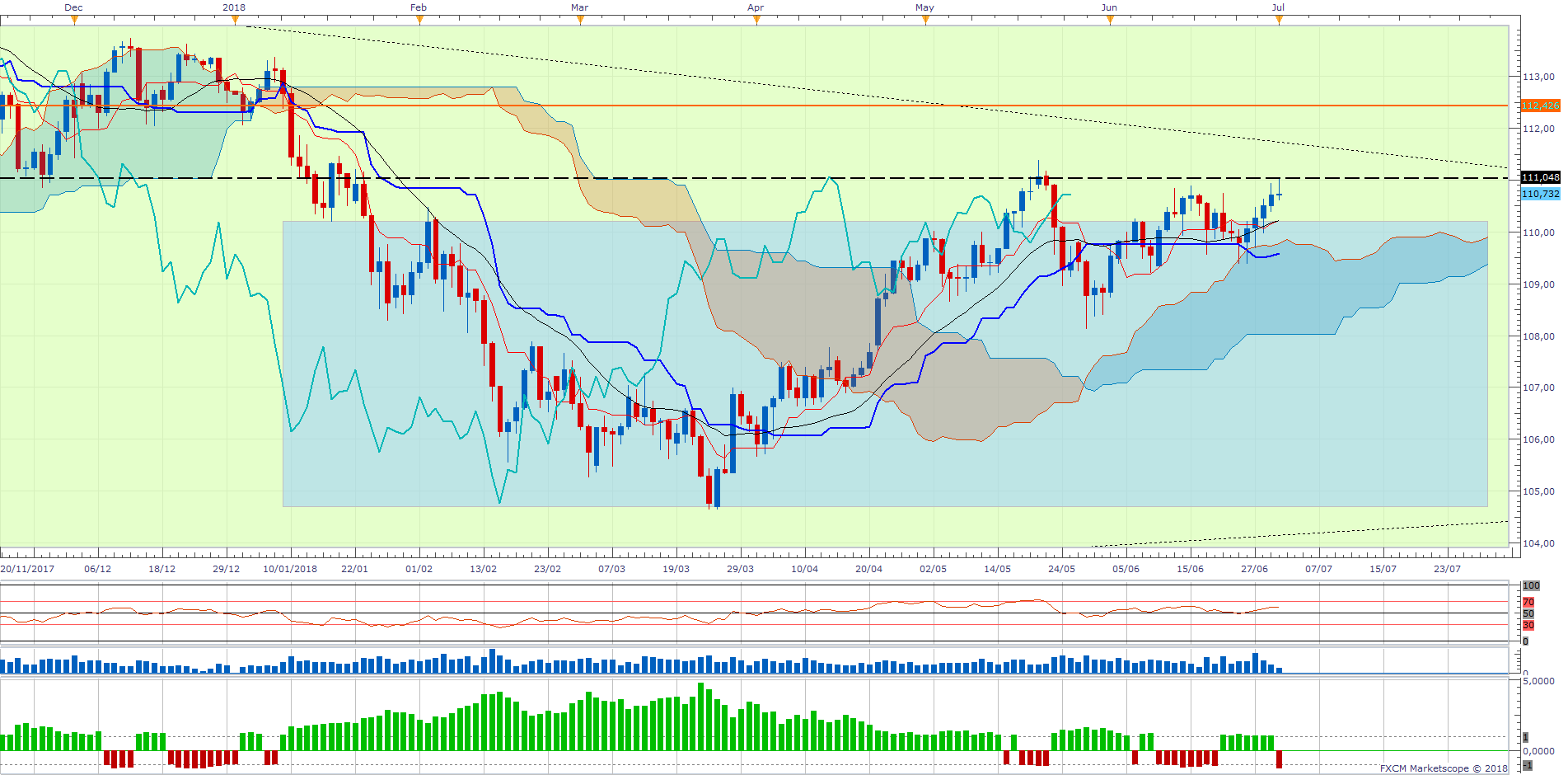Click the Apr month marker on top axis
This screenshot has height=775, width=1568.
click(x=756, y=7)
